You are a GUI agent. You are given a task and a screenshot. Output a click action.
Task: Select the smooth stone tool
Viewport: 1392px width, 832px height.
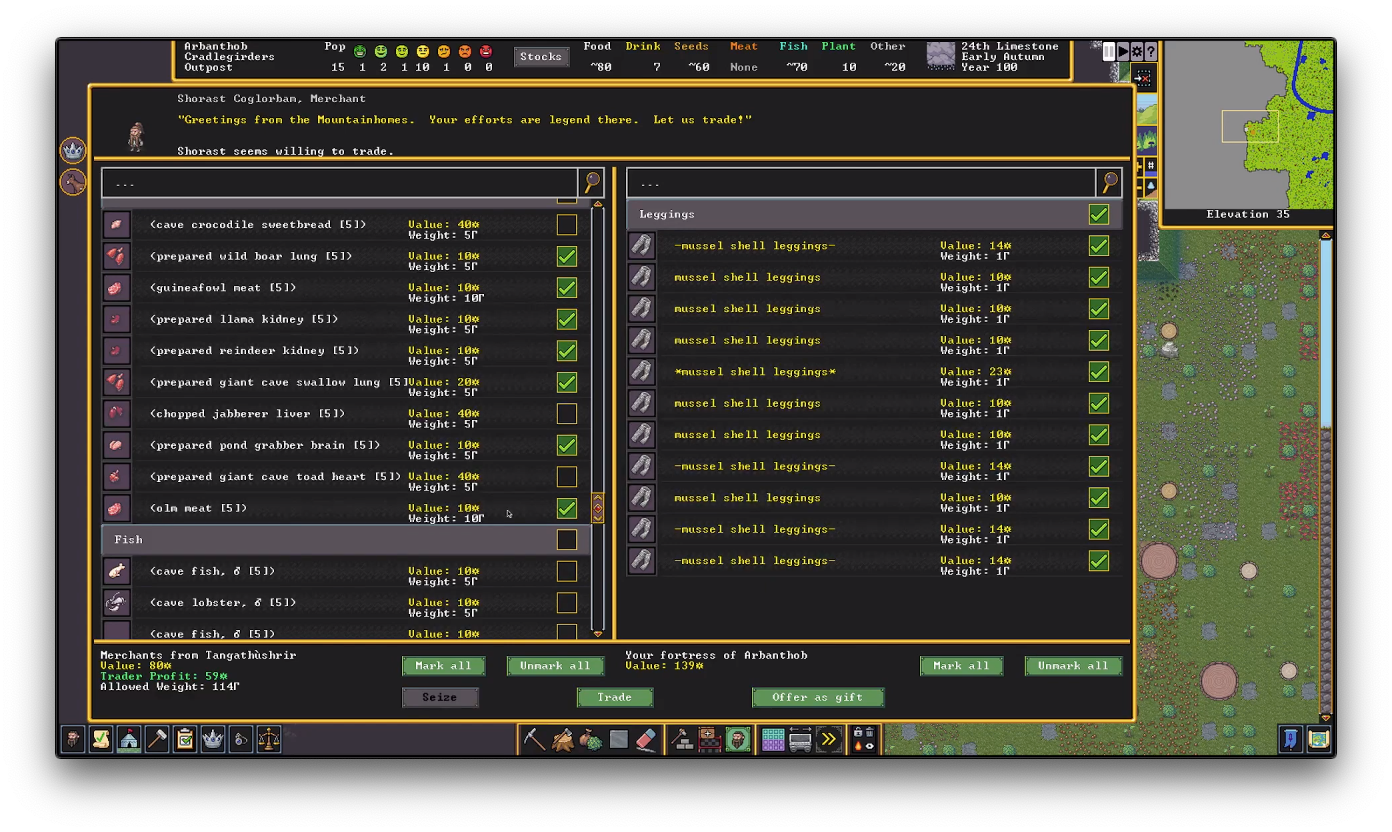619,739
